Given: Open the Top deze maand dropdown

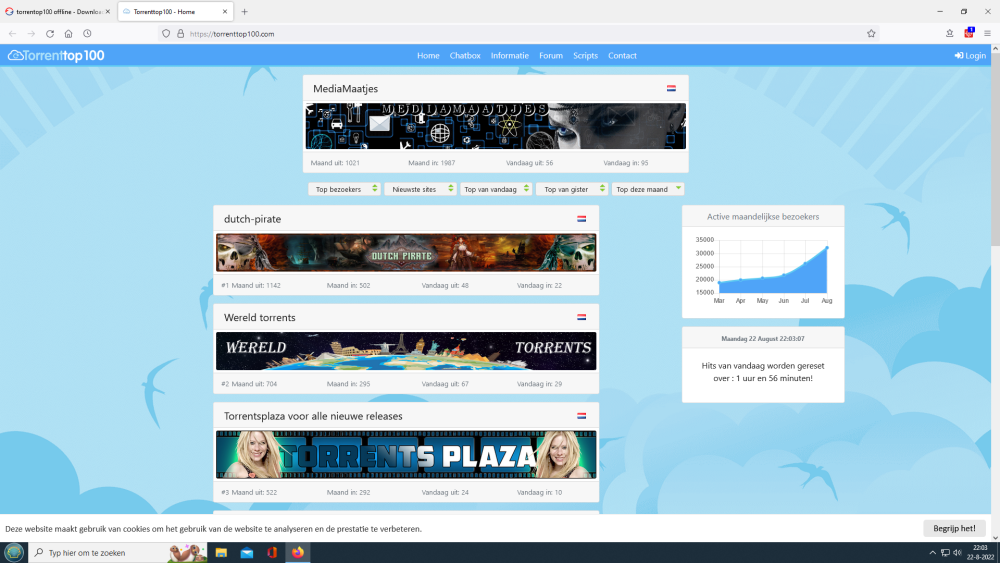Looking at the screenshot, I should tap(648, 189).
